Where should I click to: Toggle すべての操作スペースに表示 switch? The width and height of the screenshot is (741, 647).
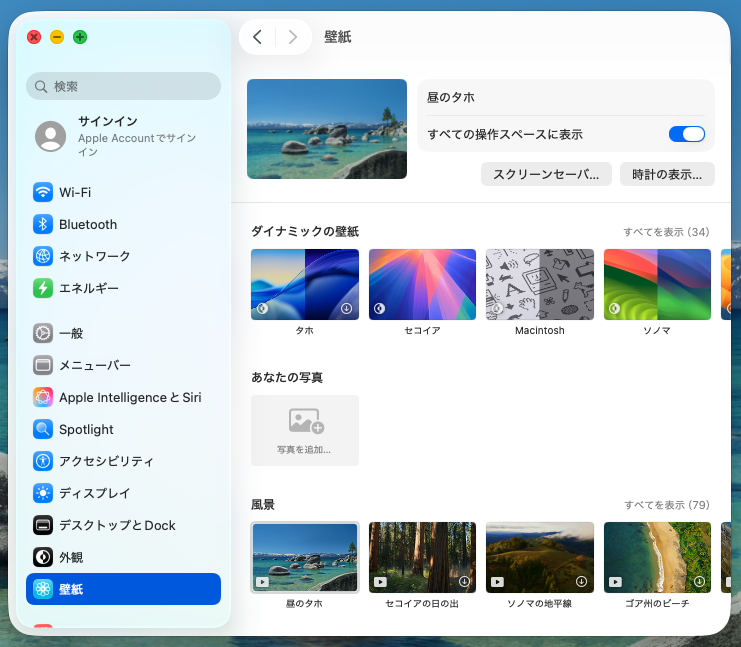coord(686,134)
